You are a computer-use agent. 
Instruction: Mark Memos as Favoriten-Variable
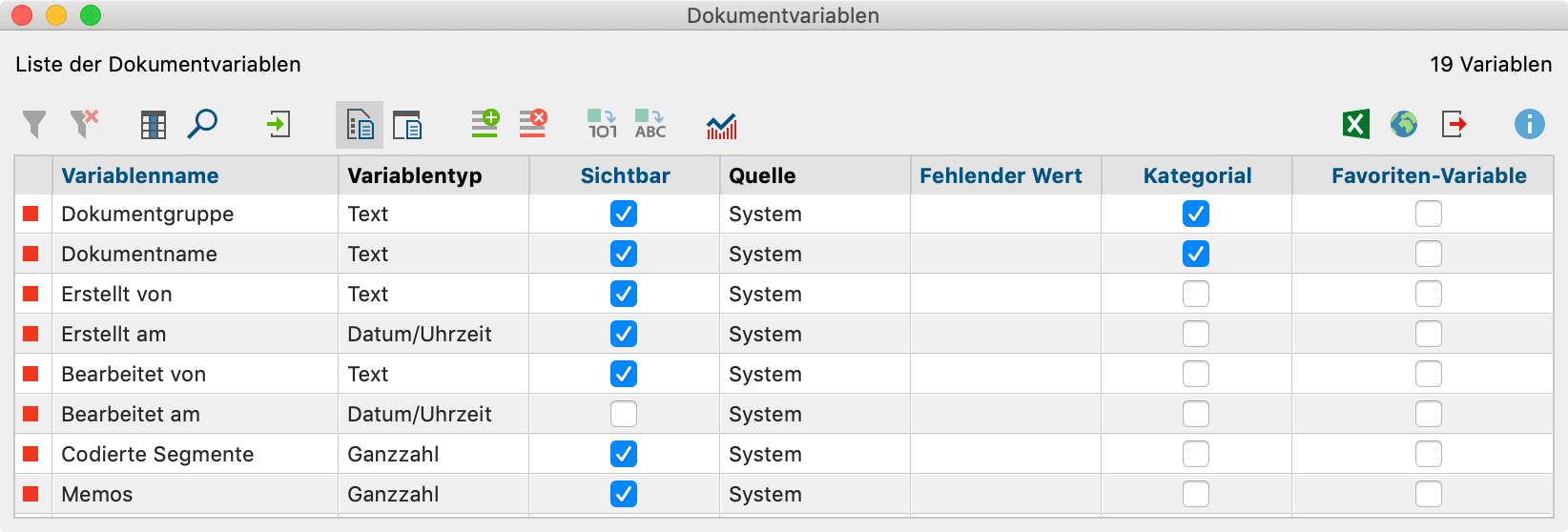coord(1429,494)
